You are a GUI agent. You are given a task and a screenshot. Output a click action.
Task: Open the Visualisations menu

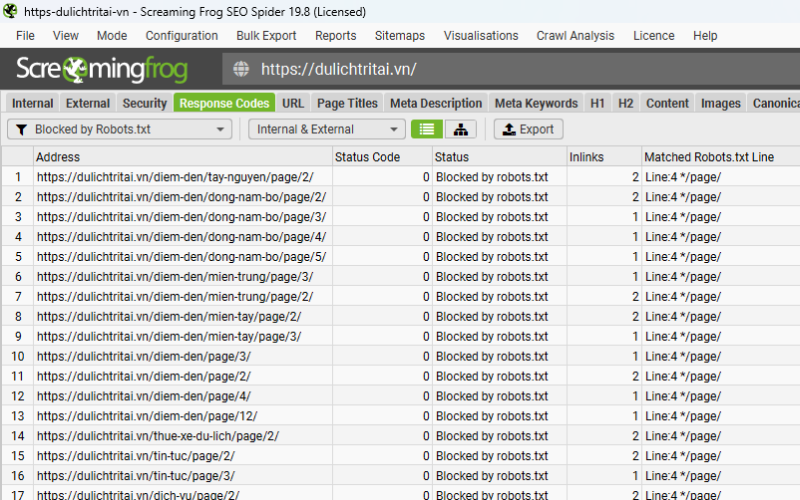pyautogui.click(x=481, y=36)
